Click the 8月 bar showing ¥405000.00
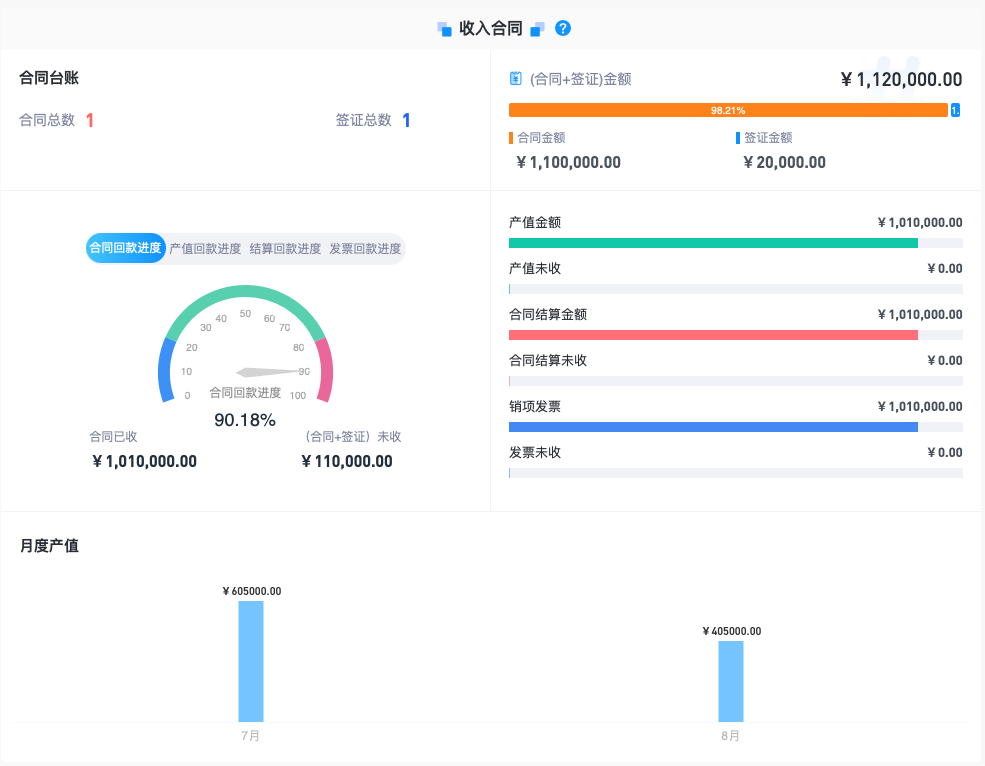 point(730,680)
